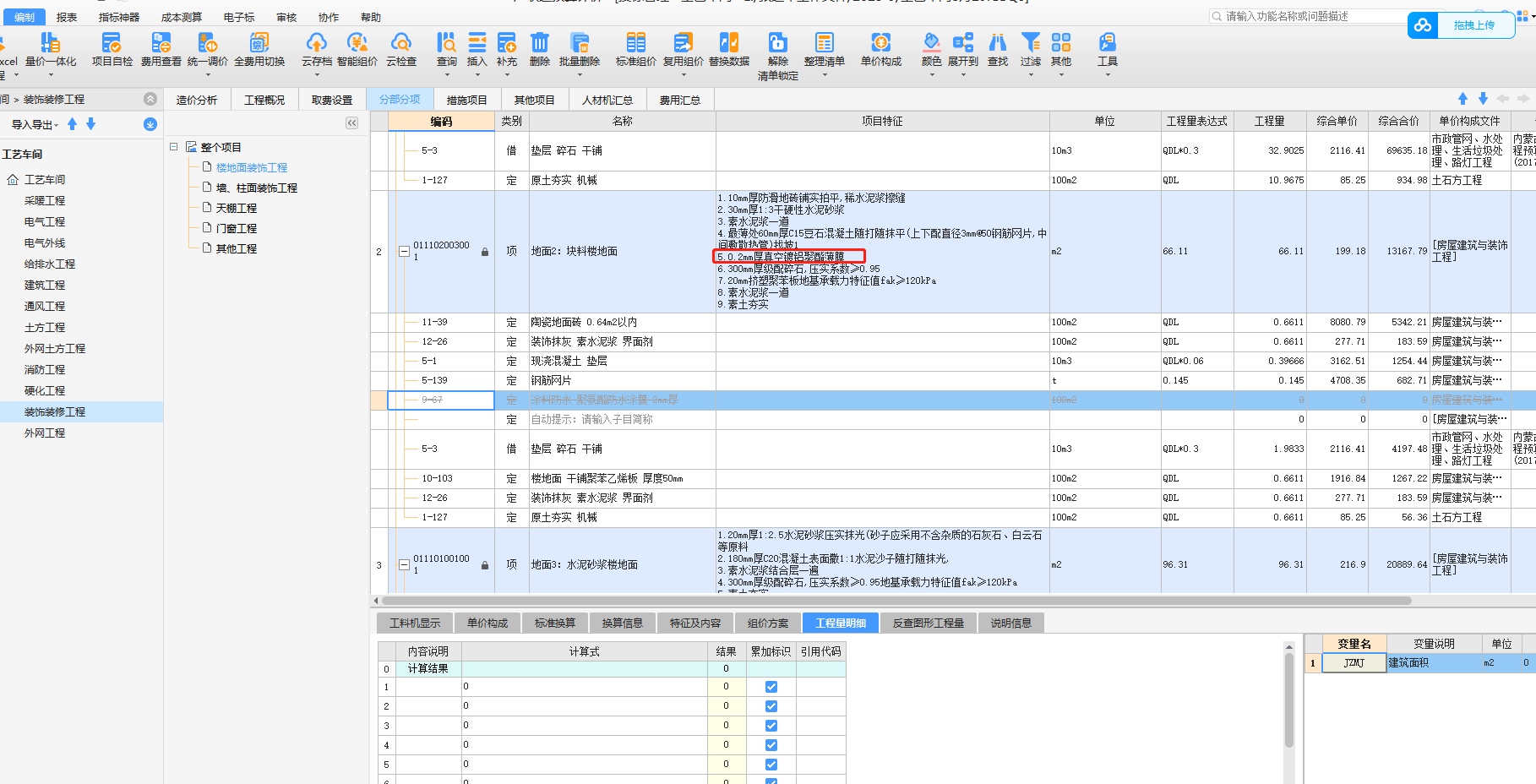Click the 拖拽上传 cloud icon
Screen dimensions: 1536x784
click(x=1423, y=25)
